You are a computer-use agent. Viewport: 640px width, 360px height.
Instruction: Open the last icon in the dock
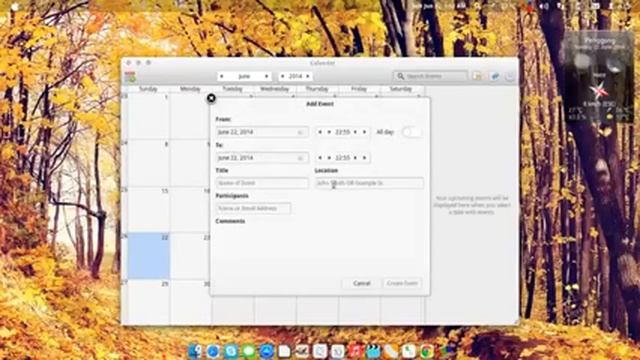(x=448, y=351)
